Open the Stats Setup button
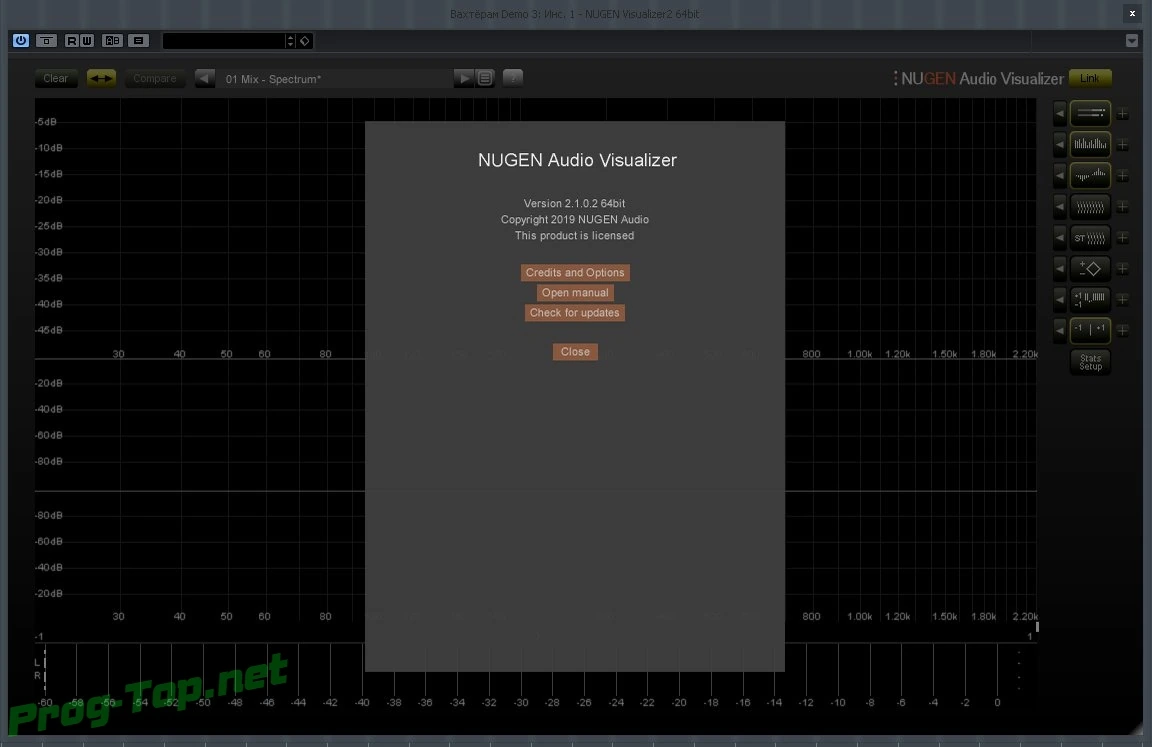The height and width of the screenshot is (747, 1152). (1090, 362)
